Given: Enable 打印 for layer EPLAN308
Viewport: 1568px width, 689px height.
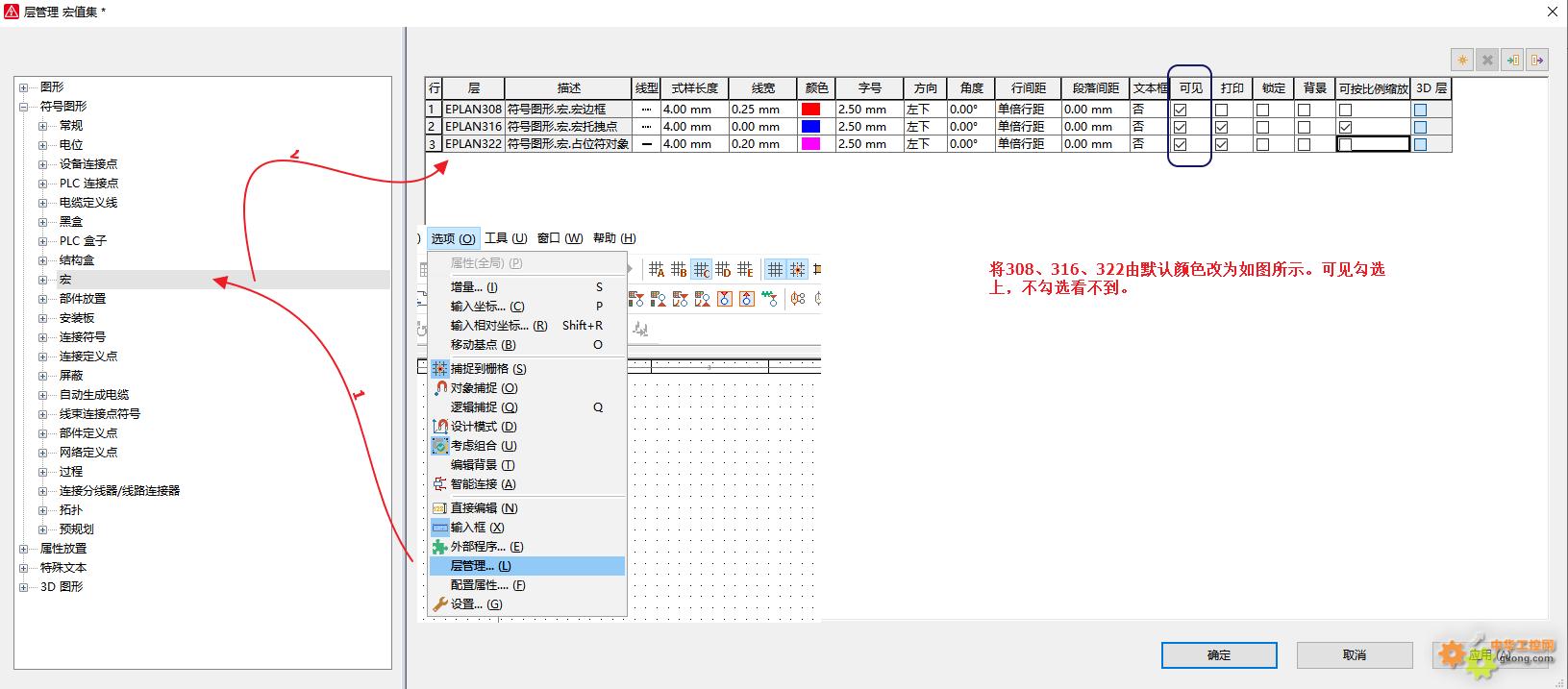Looking at the screenshot, I should tap(1221, 111).
